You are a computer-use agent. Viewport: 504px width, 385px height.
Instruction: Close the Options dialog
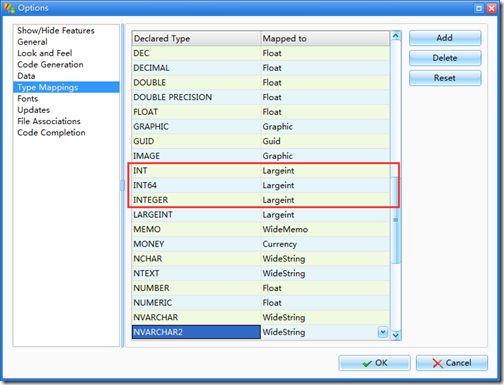coord(491,8)
